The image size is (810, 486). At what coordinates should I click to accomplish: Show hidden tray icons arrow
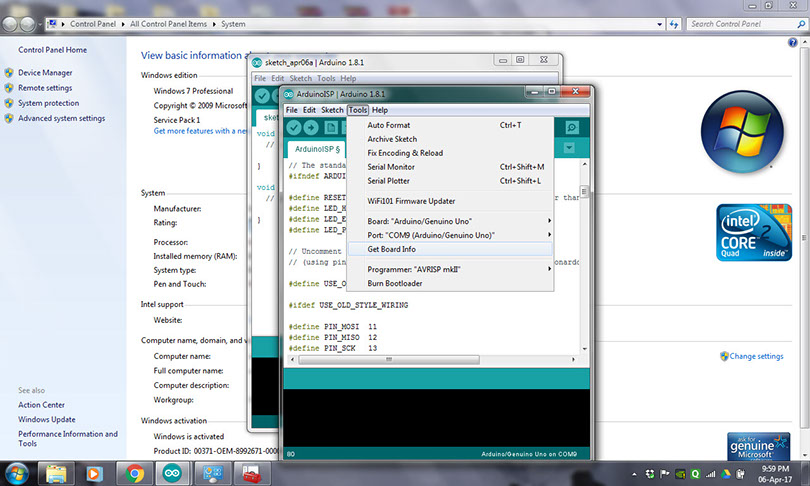[634, 474]
